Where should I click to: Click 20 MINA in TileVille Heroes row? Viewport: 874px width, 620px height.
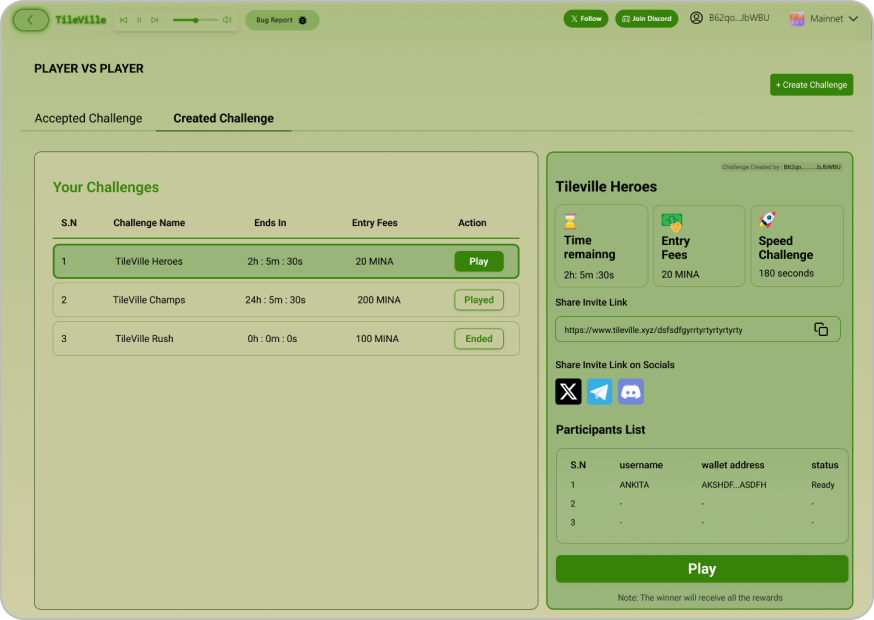(x=375, y=261)
